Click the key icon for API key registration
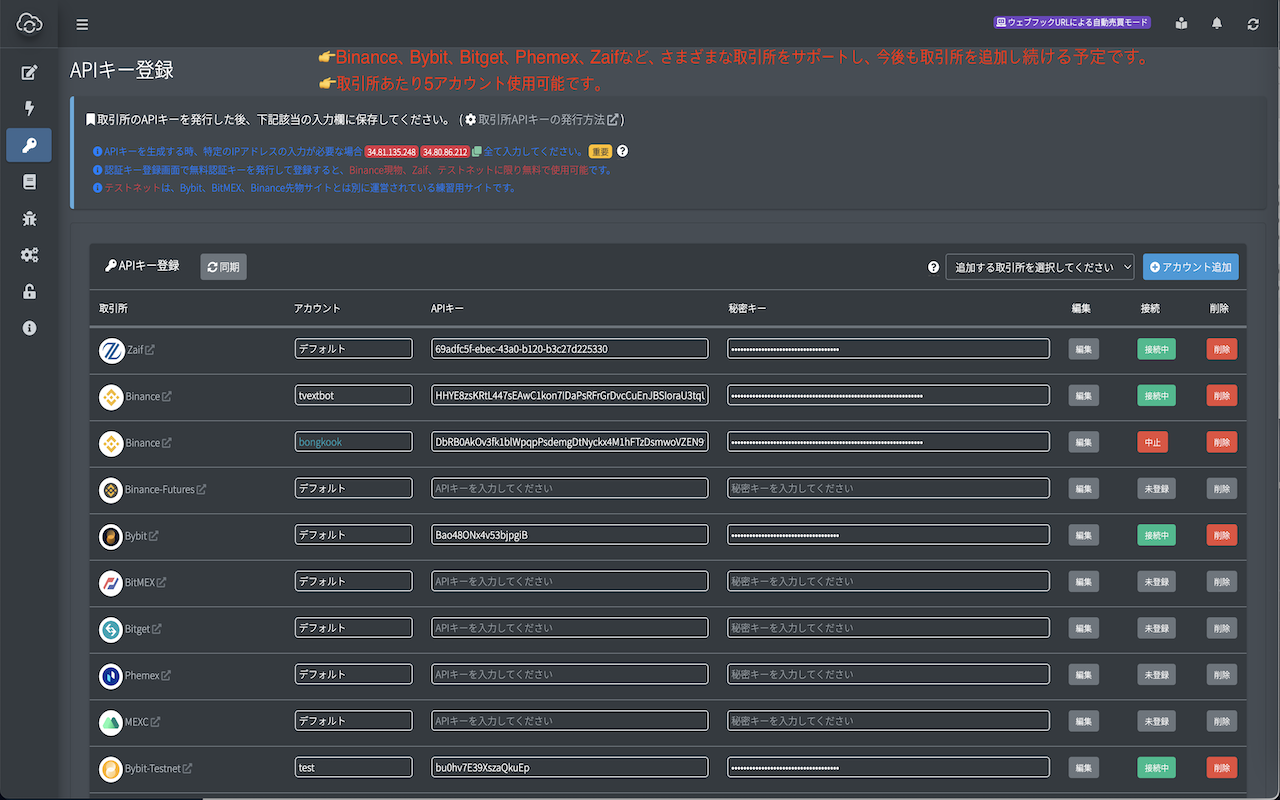Viewport: 1280px width, 800px height. click(x=29, y=145)
